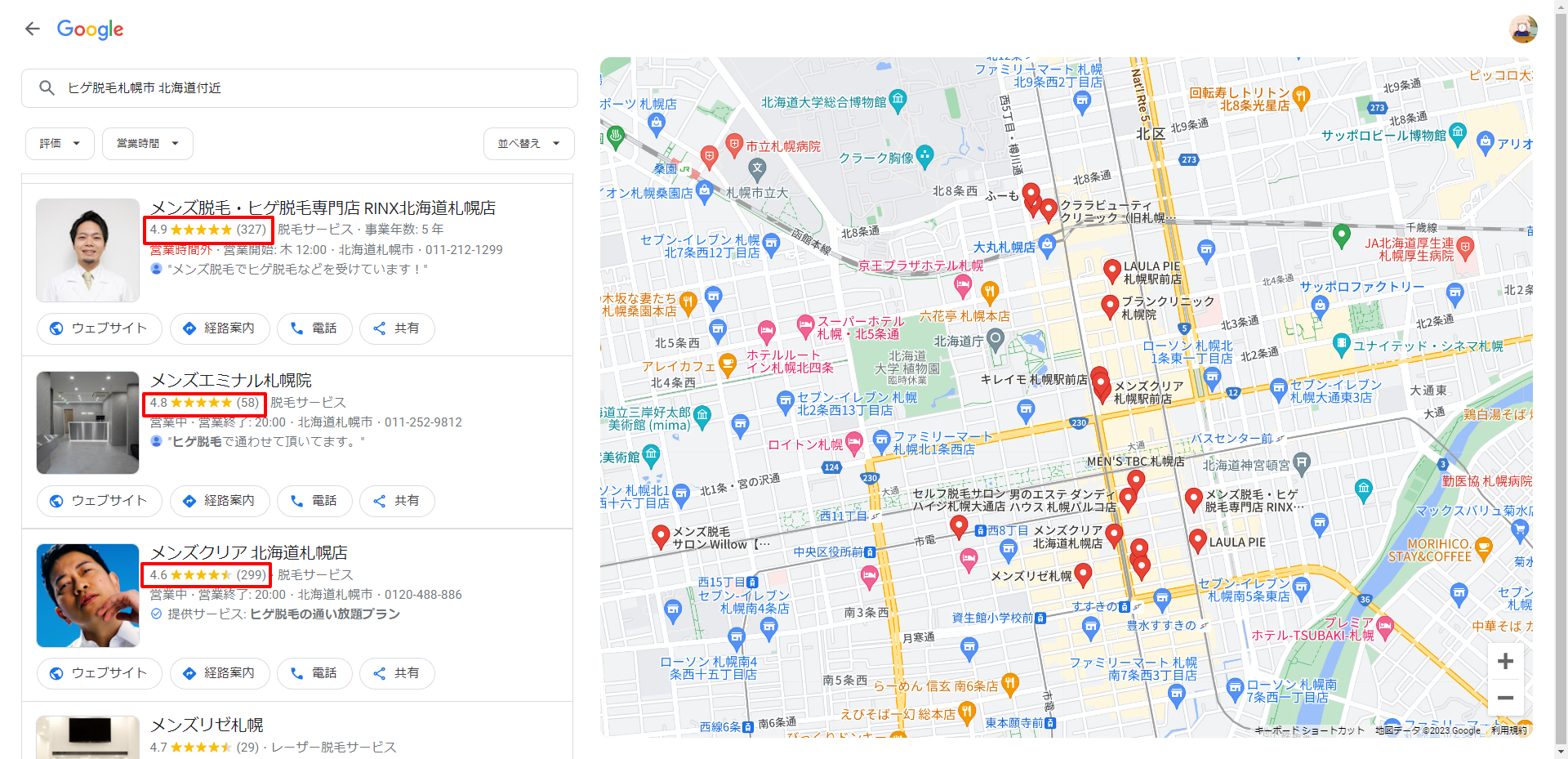Click the ロイトン札幌 hotel map icon
Image resolution: width=1568 pixels, height=759 pixels.
[853, 444]
